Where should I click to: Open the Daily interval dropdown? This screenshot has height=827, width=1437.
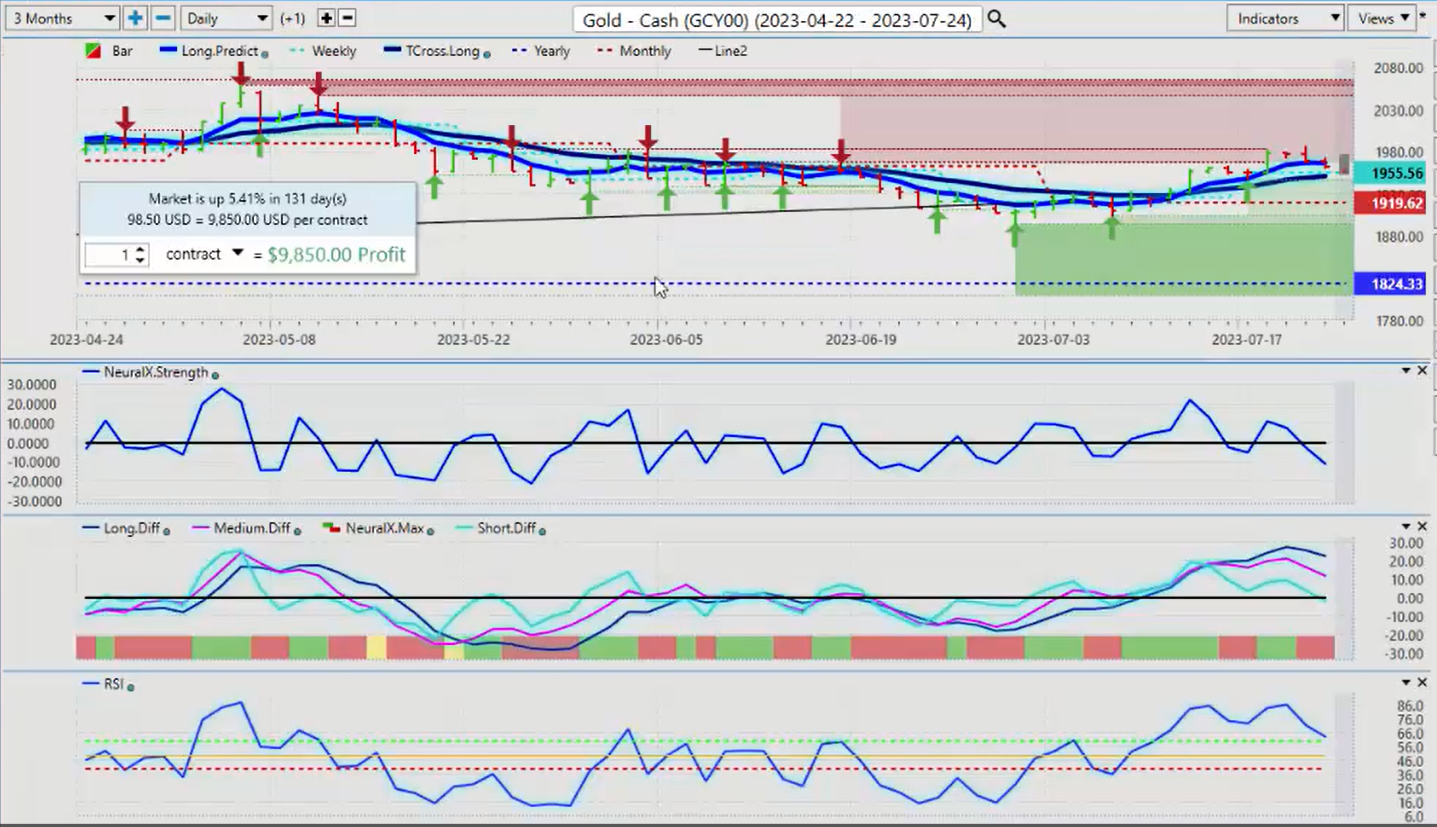click(x=227, y=18)
